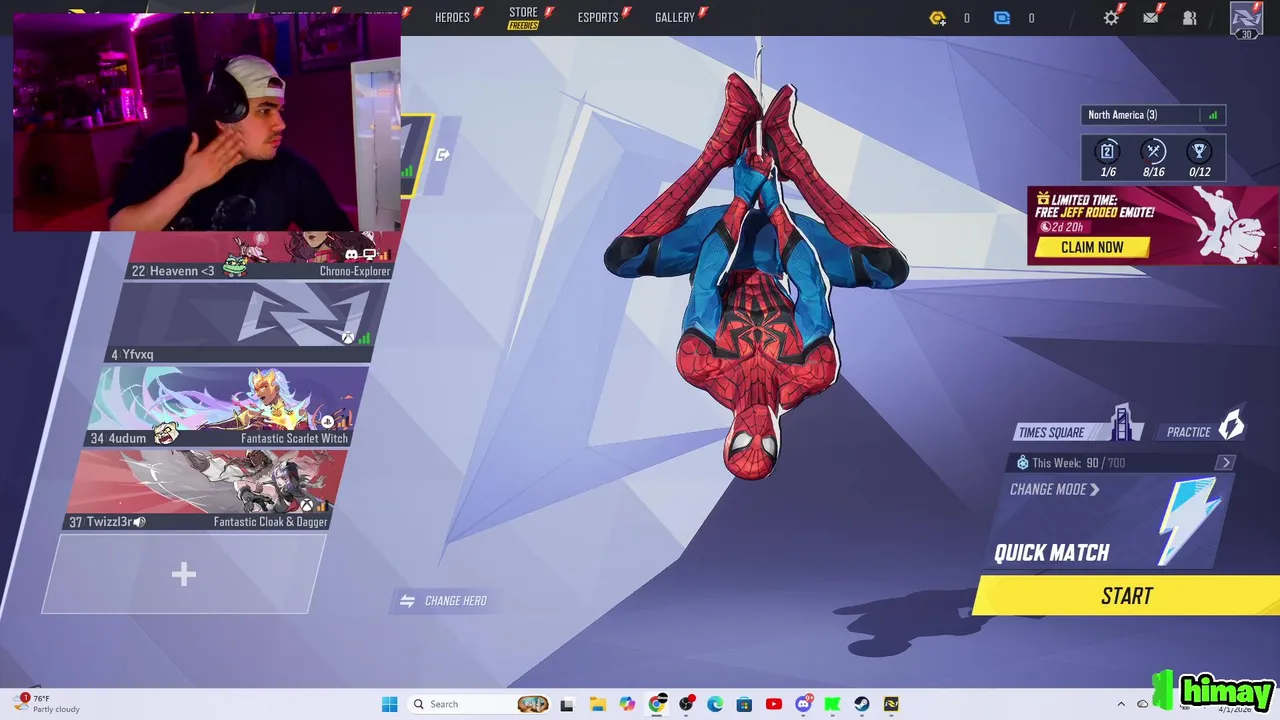Viewport: 1280px width, 720px height.
Task: Click the Discord icon on Heavenn card
Action: click(x=352, y=255)
